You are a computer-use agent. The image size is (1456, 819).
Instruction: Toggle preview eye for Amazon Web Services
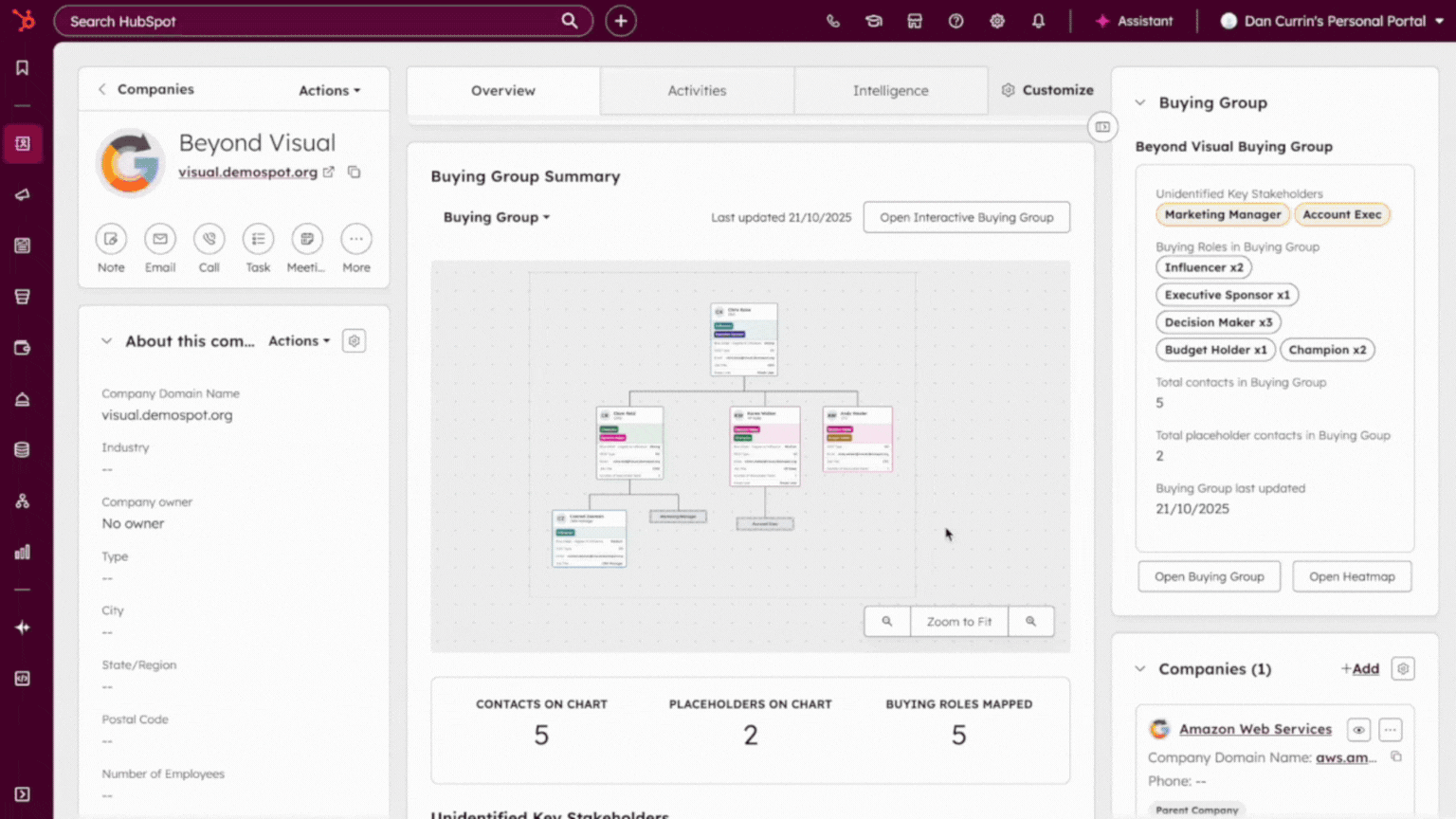point(1358,730)
